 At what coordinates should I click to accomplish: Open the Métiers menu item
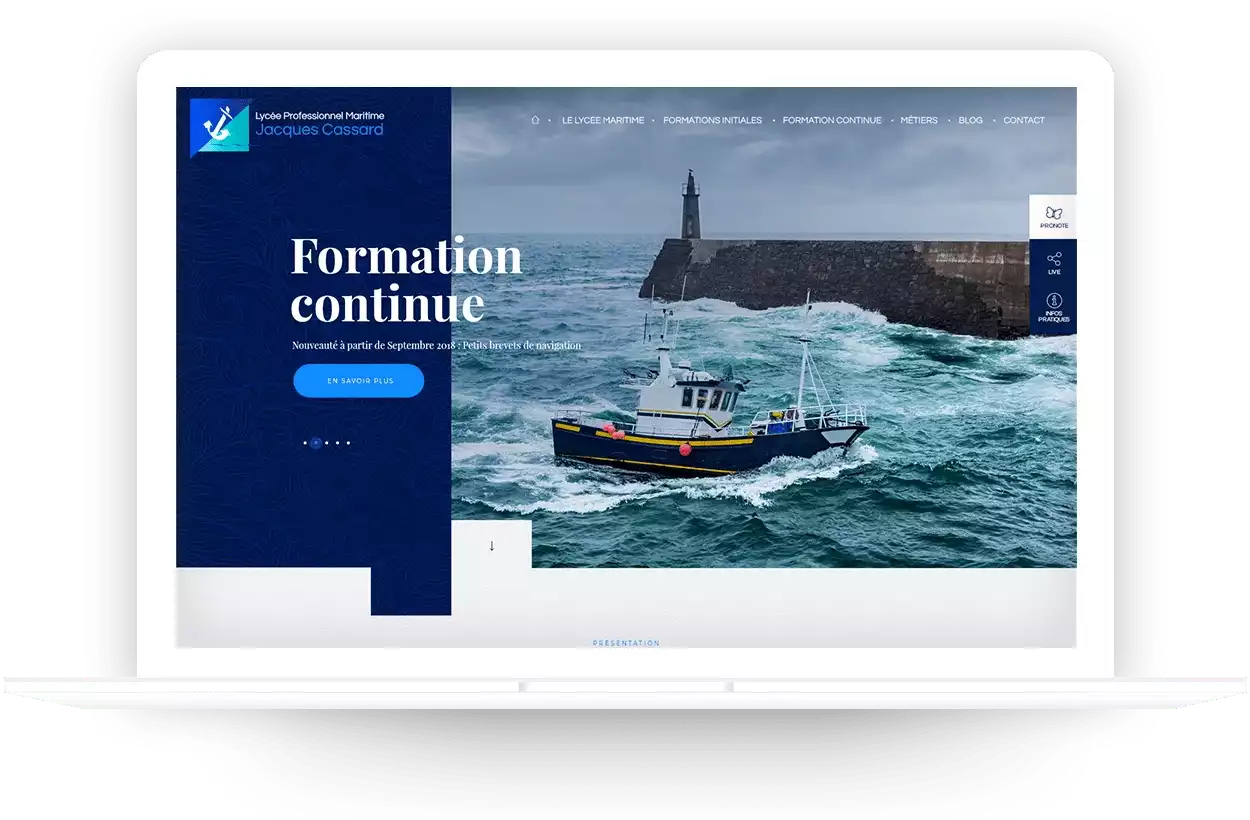(x=919, y=120)
